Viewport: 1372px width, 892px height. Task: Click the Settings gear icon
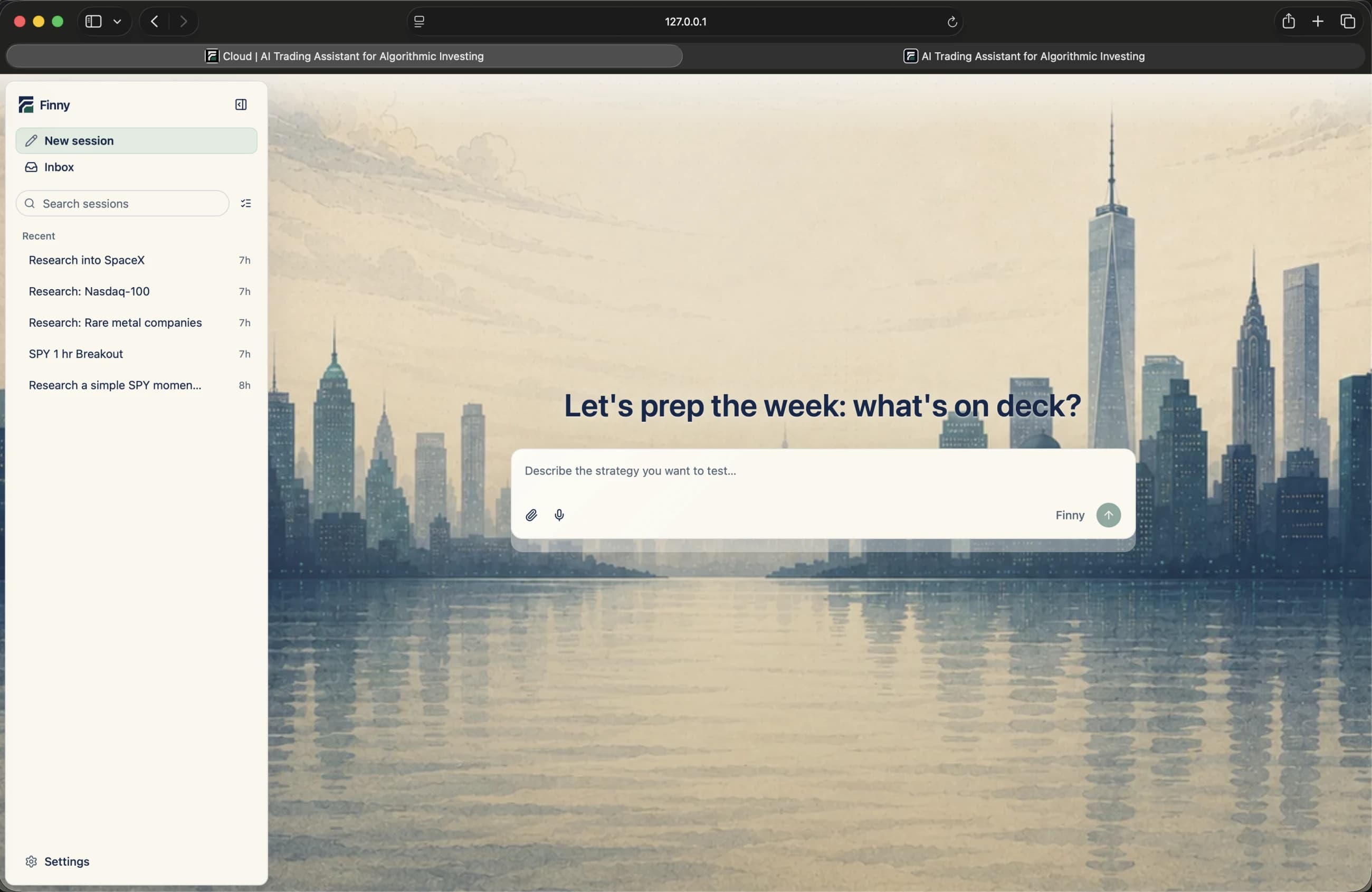pyautogui.click(x=31, y=861)
